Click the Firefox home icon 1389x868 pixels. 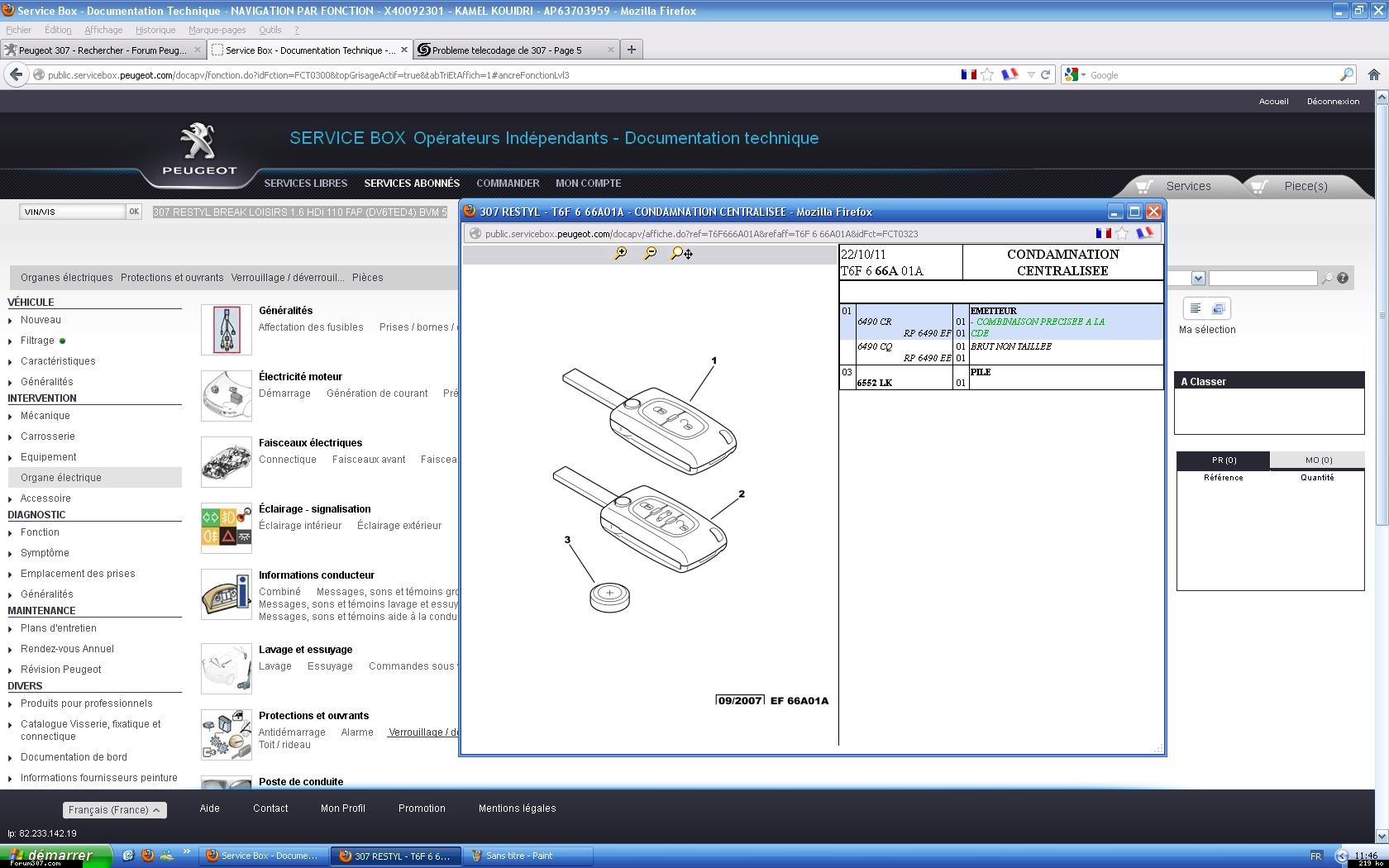click(1374, 75)
